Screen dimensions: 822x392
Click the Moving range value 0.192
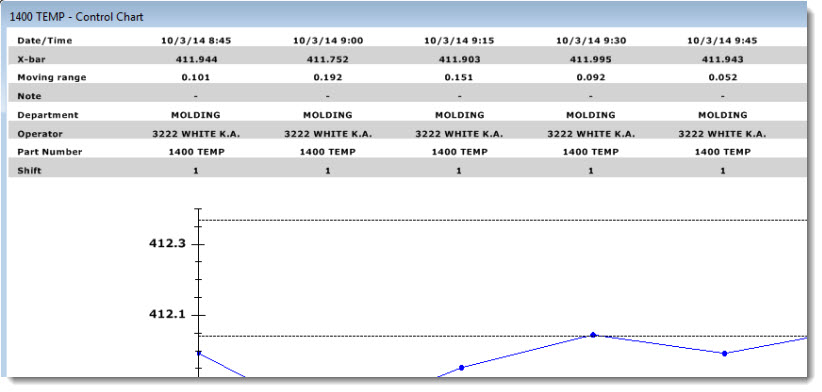328,78
